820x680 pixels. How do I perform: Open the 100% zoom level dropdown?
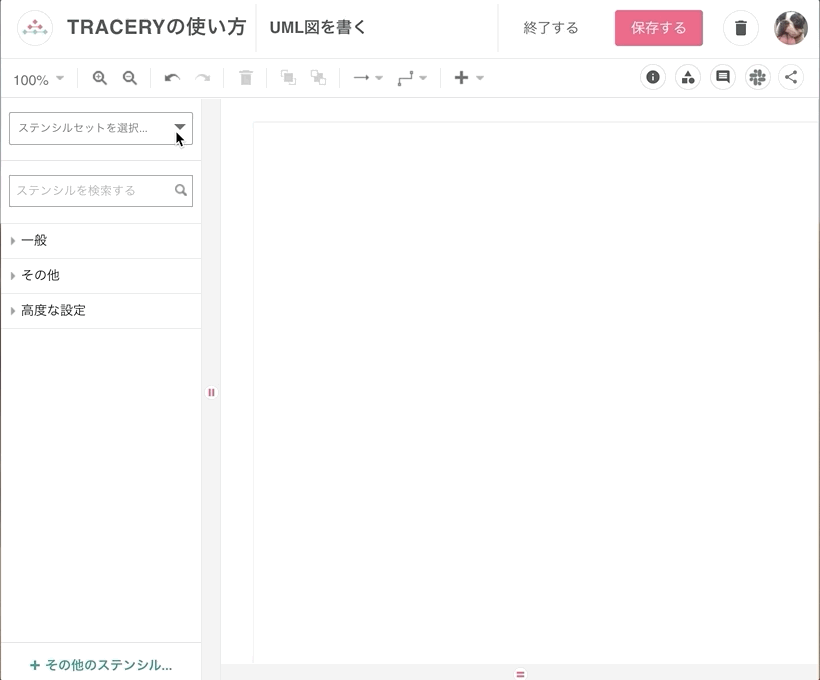point(38,77)
